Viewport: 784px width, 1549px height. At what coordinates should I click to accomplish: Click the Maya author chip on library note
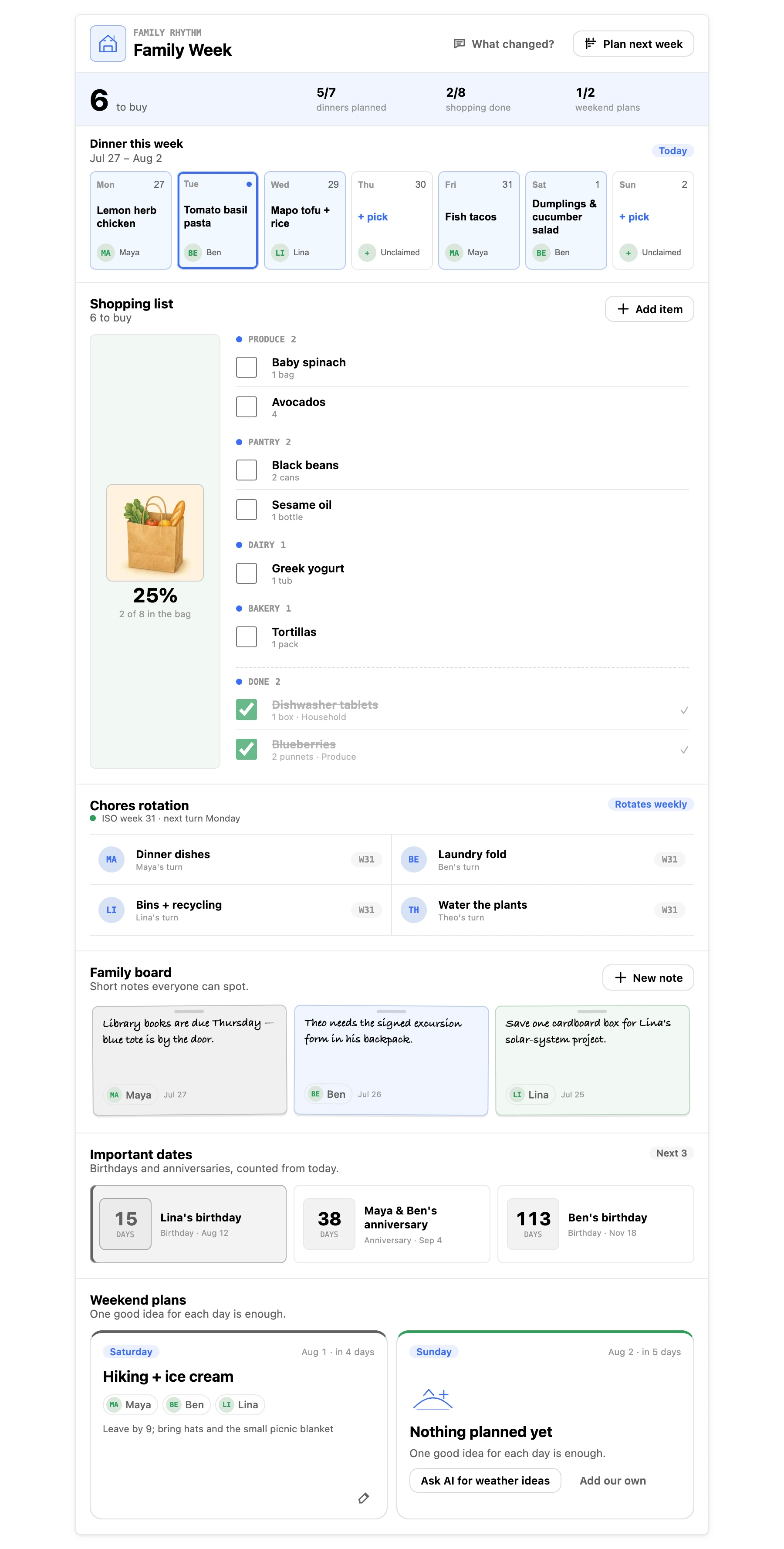[131, 1095]
